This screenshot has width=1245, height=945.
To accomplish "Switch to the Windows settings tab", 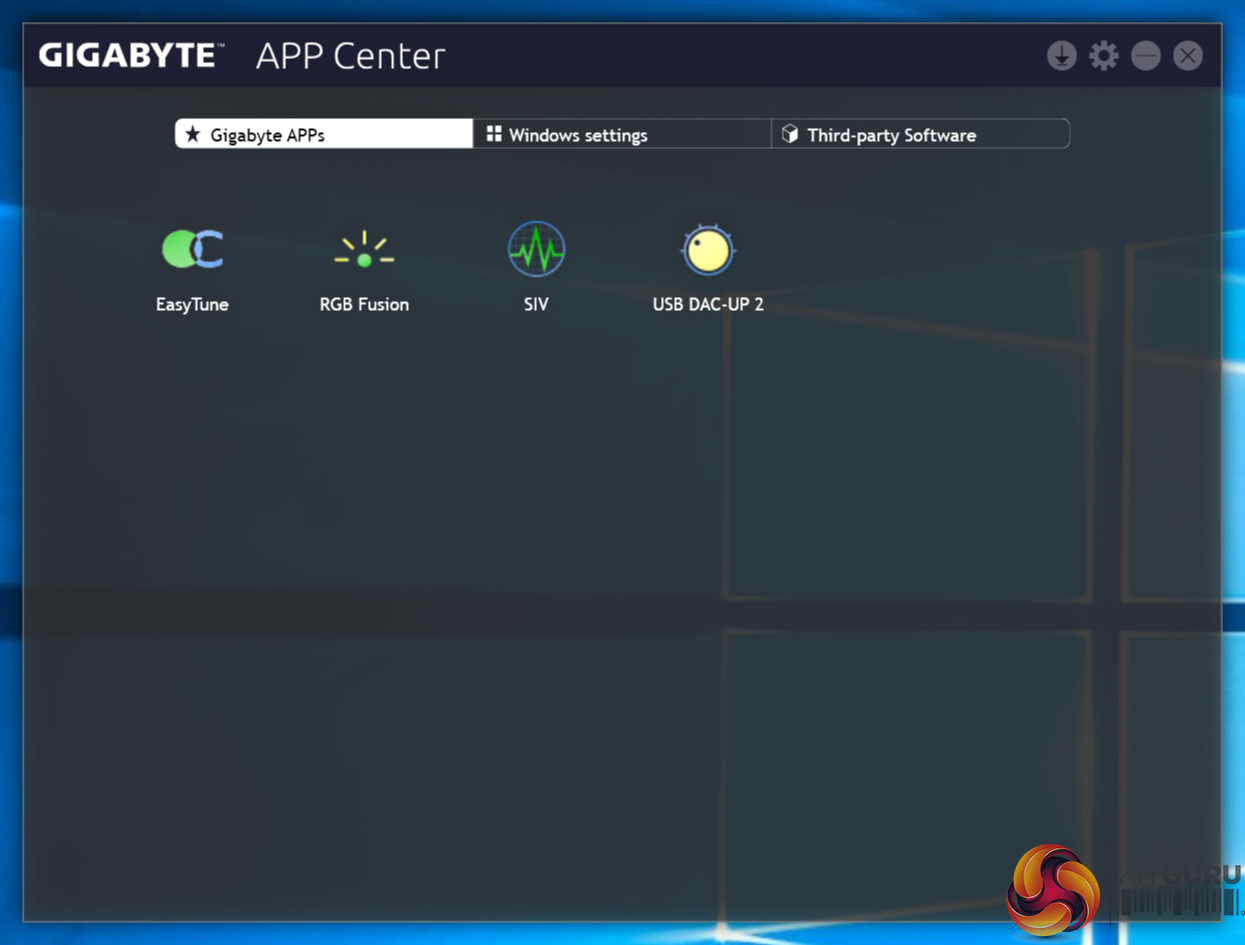I will tap(622, 134).
